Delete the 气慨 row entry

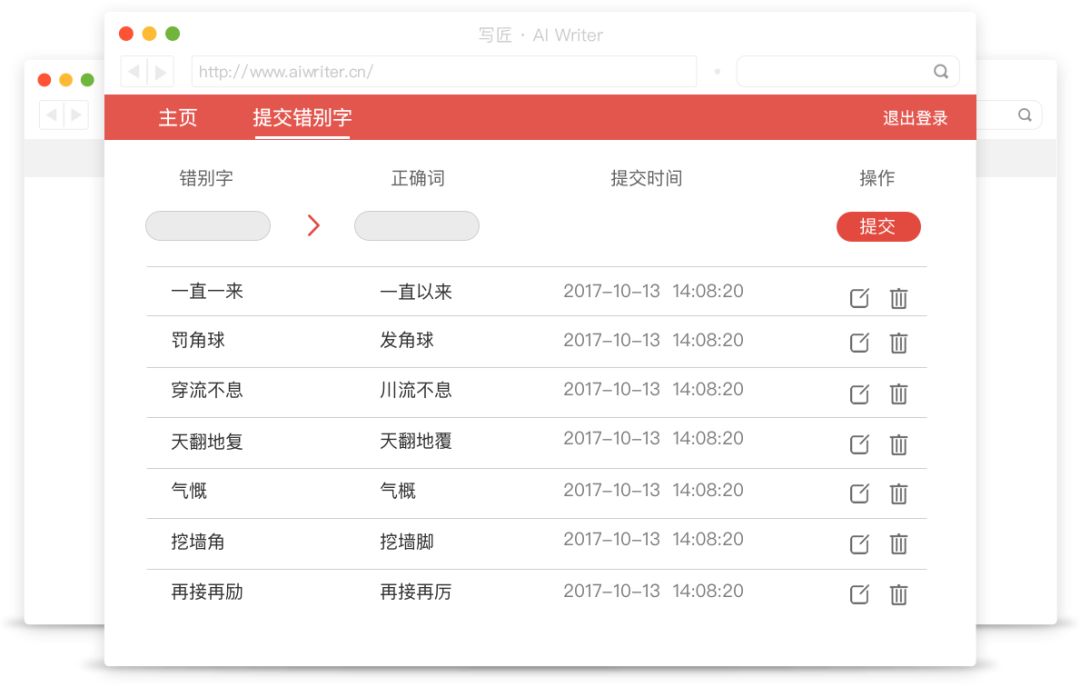(x=898, y=493)
